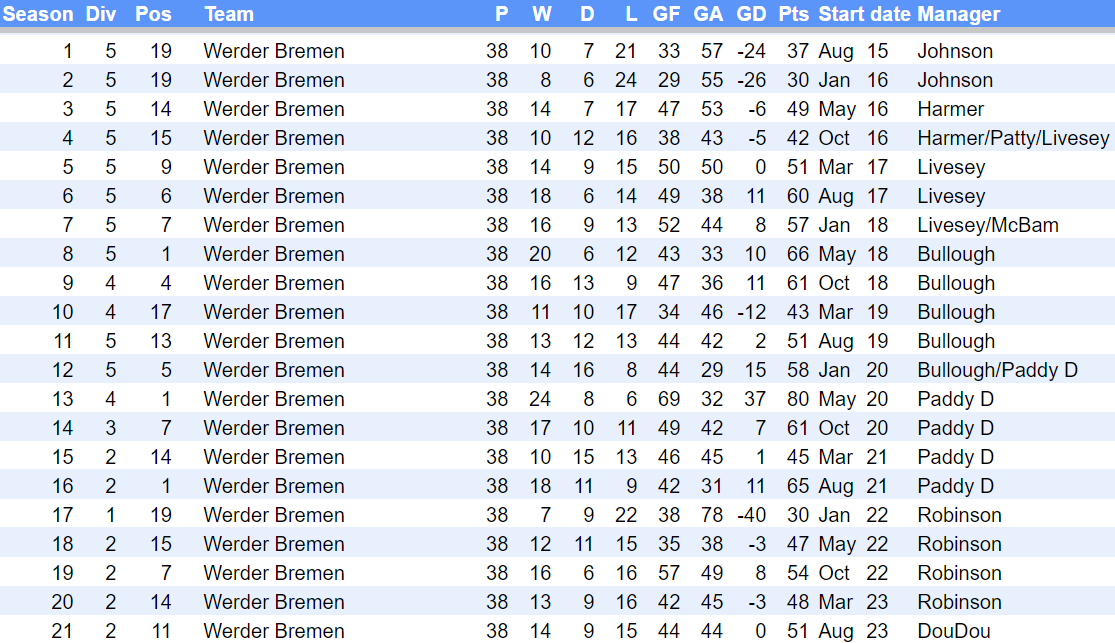Select the GD column header
The width and height of the screenshot is (1115, 643).
coord(751,14)
